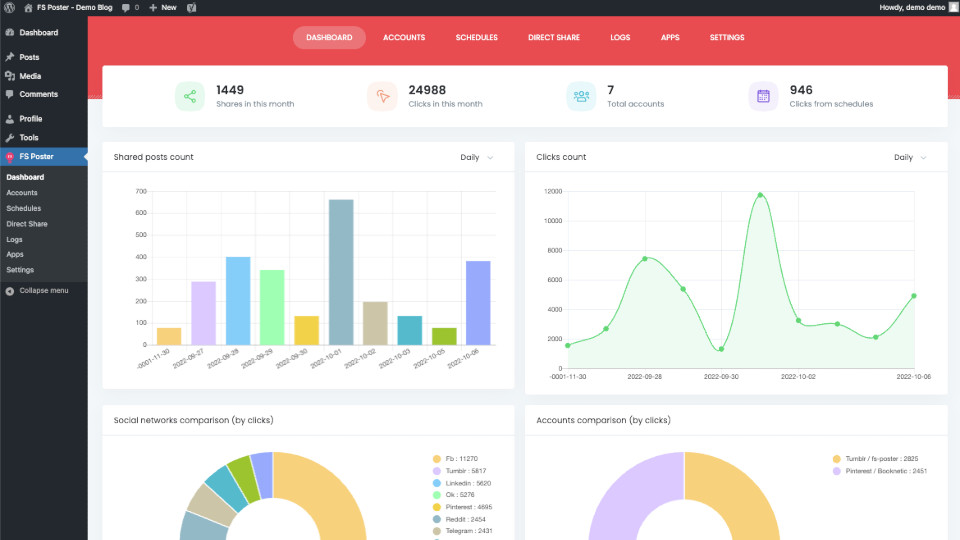Screen dimensions: 960x540
Task: Switch to the DIRECT SHARE tab
Action: [554, 37]
